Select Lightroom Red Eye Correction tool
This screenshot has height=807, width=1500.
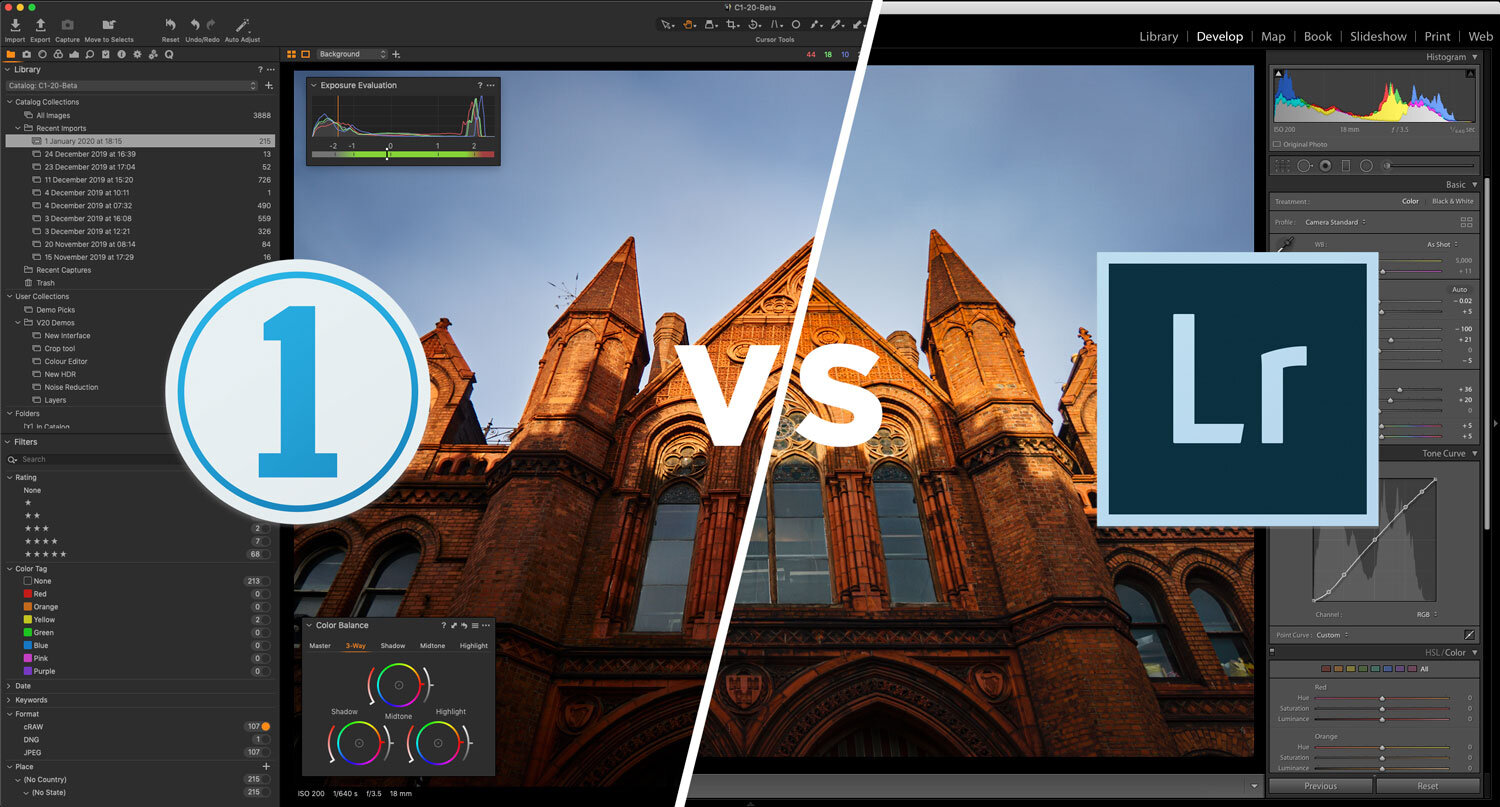[1325, 166]
